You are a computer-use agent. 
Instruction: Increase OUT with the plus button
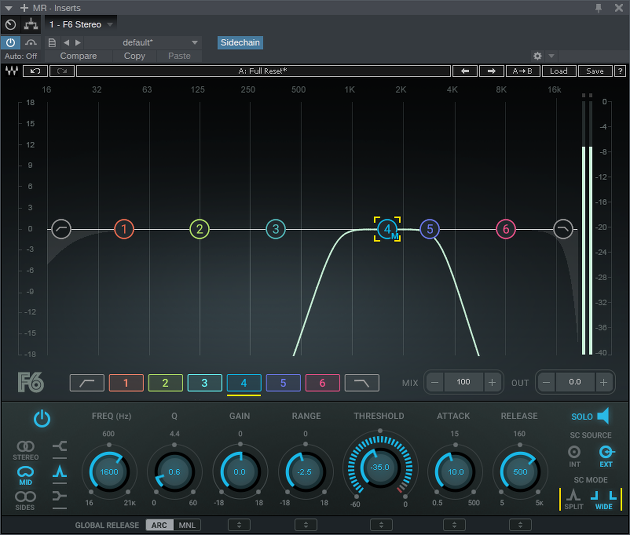(x=603, y=382)
